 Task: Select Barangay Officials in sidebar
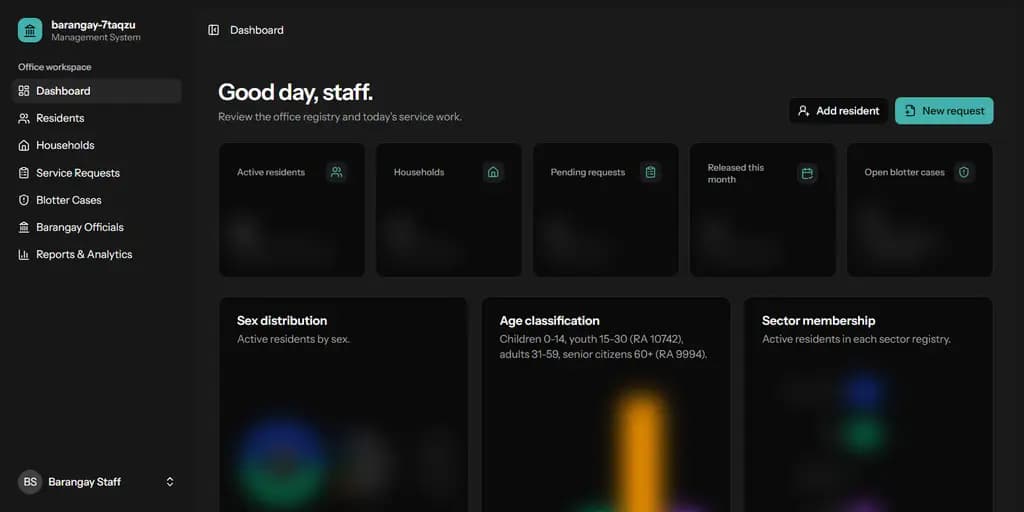pyautogui.click(x=96, y=227)
